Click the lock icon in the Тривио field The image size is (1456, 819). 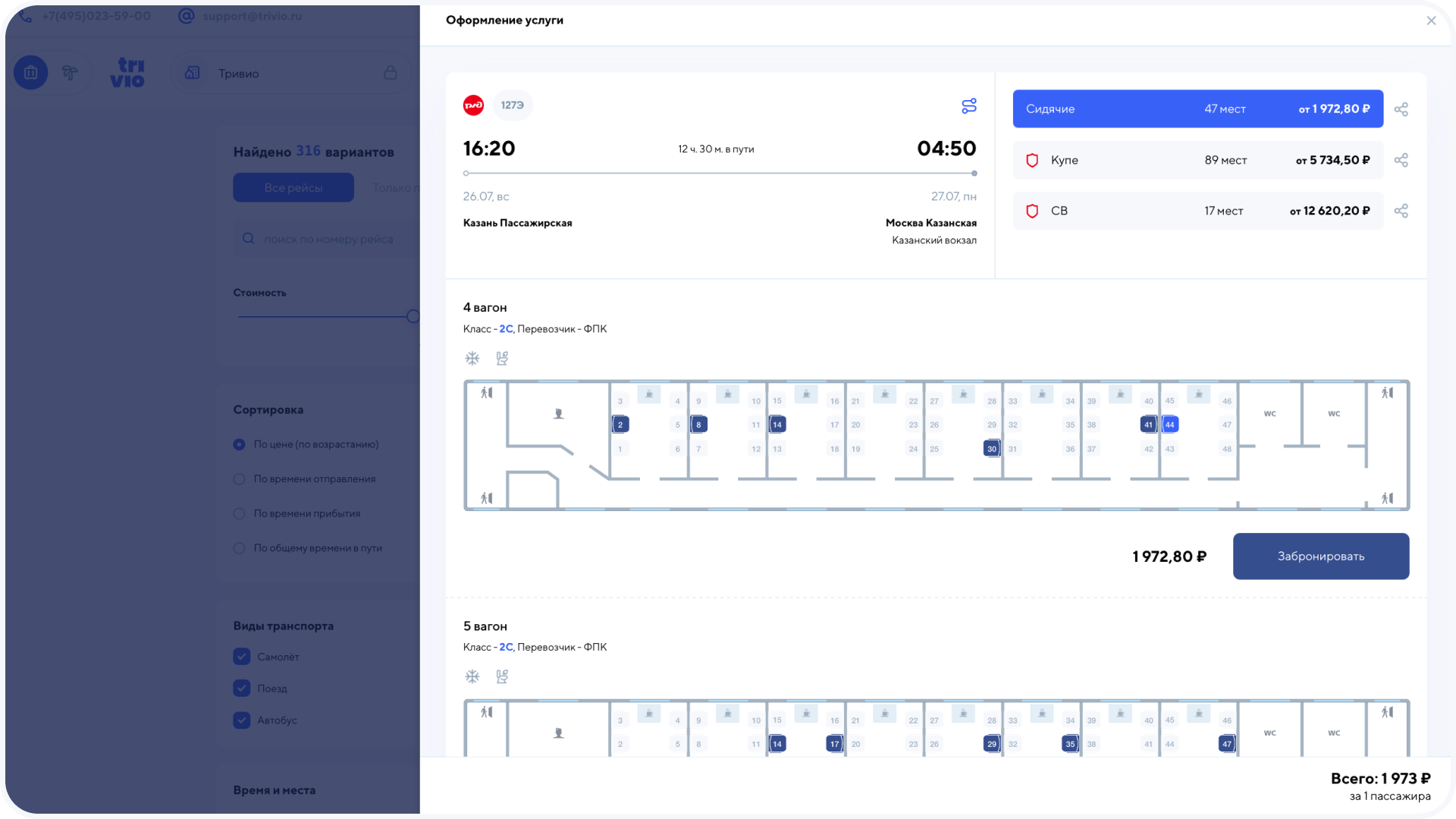pyautogui.click(x=391, y=73)
